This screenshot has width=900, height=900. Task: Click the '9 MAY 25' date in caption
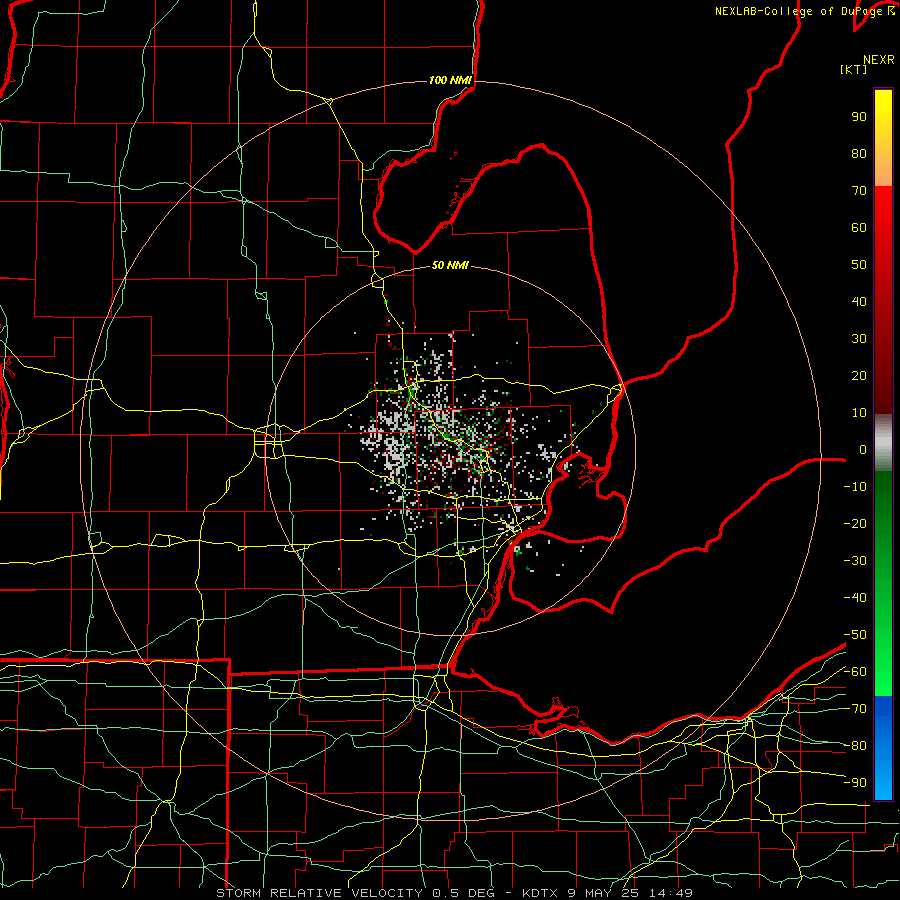click(605, 893)
